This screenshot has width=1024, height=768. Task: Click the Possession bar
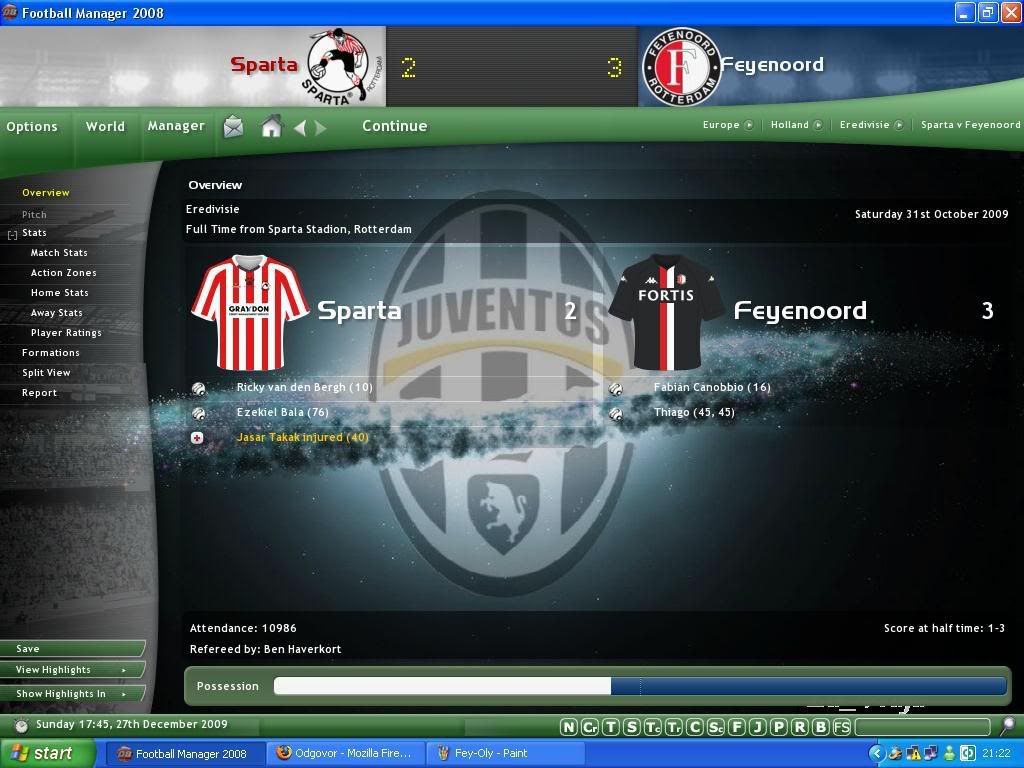click(x=640, y=686)
